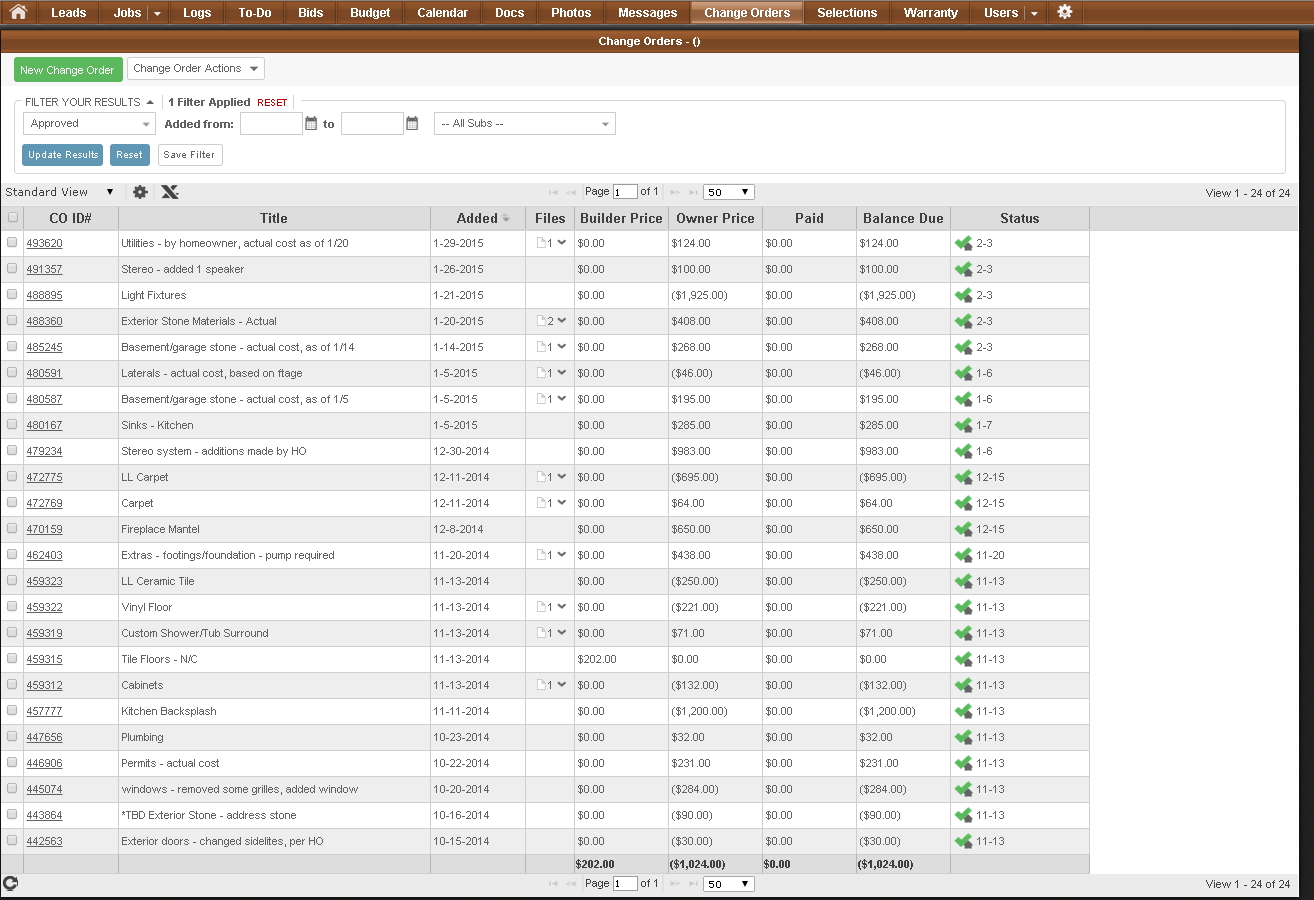Select the checkbox for CO 442563
This screenshot has width=1314, height=900.
(12, 840)
